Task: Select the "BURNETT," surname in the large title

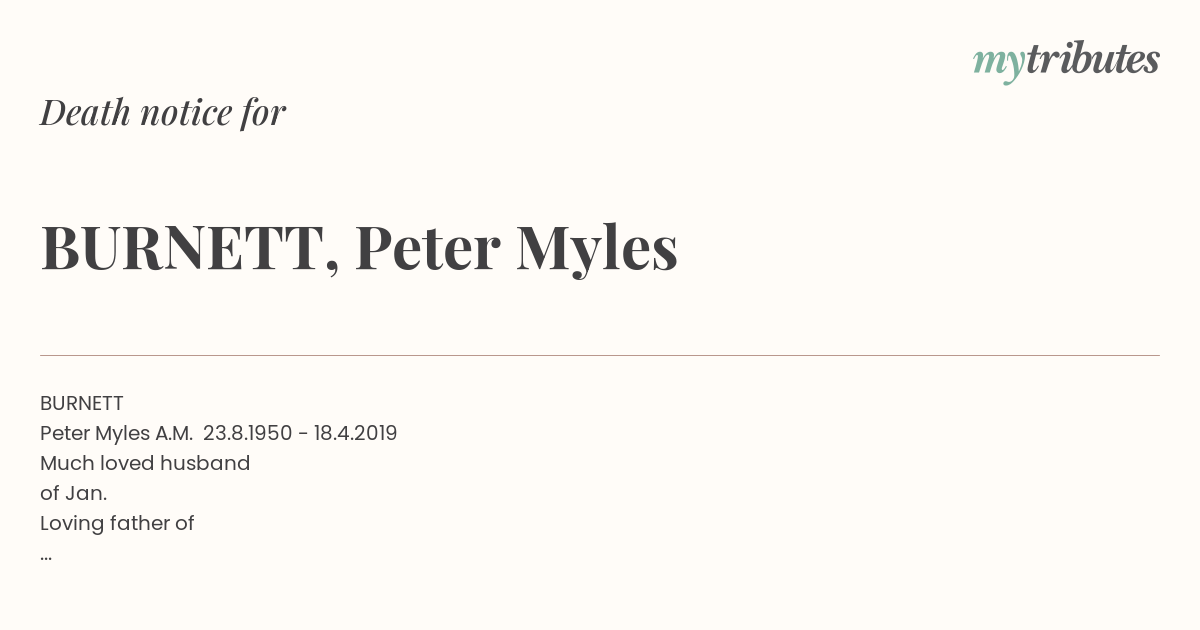Action: [189, 248]
